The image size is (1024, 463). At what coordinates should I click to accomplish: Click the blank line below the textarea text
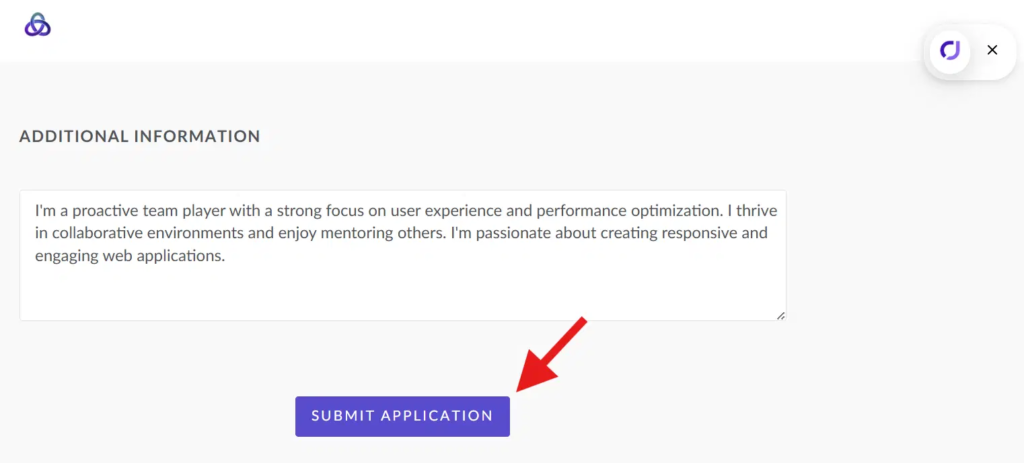tap(400, 290)
